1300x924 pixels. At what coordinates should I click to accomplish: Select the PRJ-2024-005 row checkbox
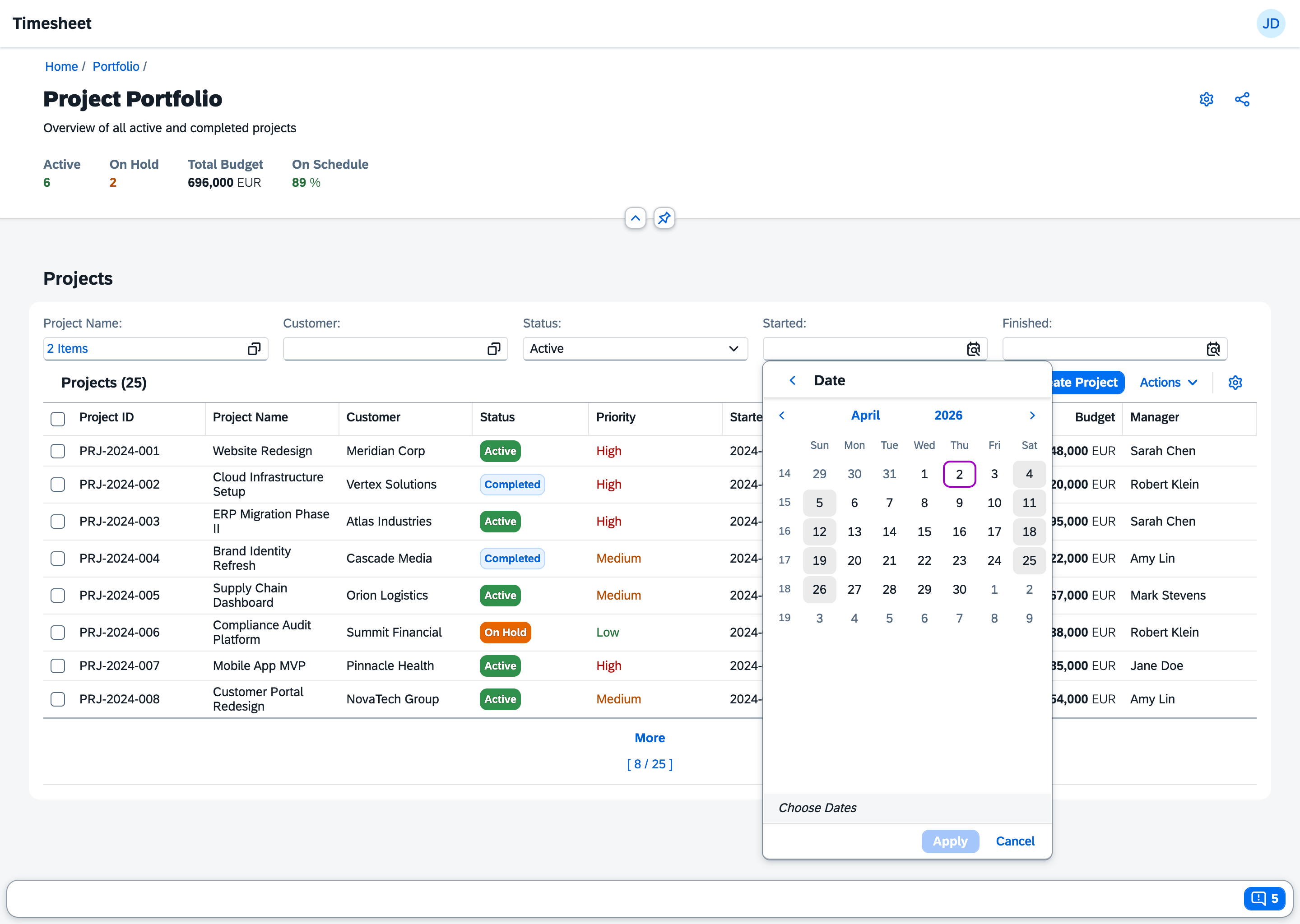[x=57, y=596]
